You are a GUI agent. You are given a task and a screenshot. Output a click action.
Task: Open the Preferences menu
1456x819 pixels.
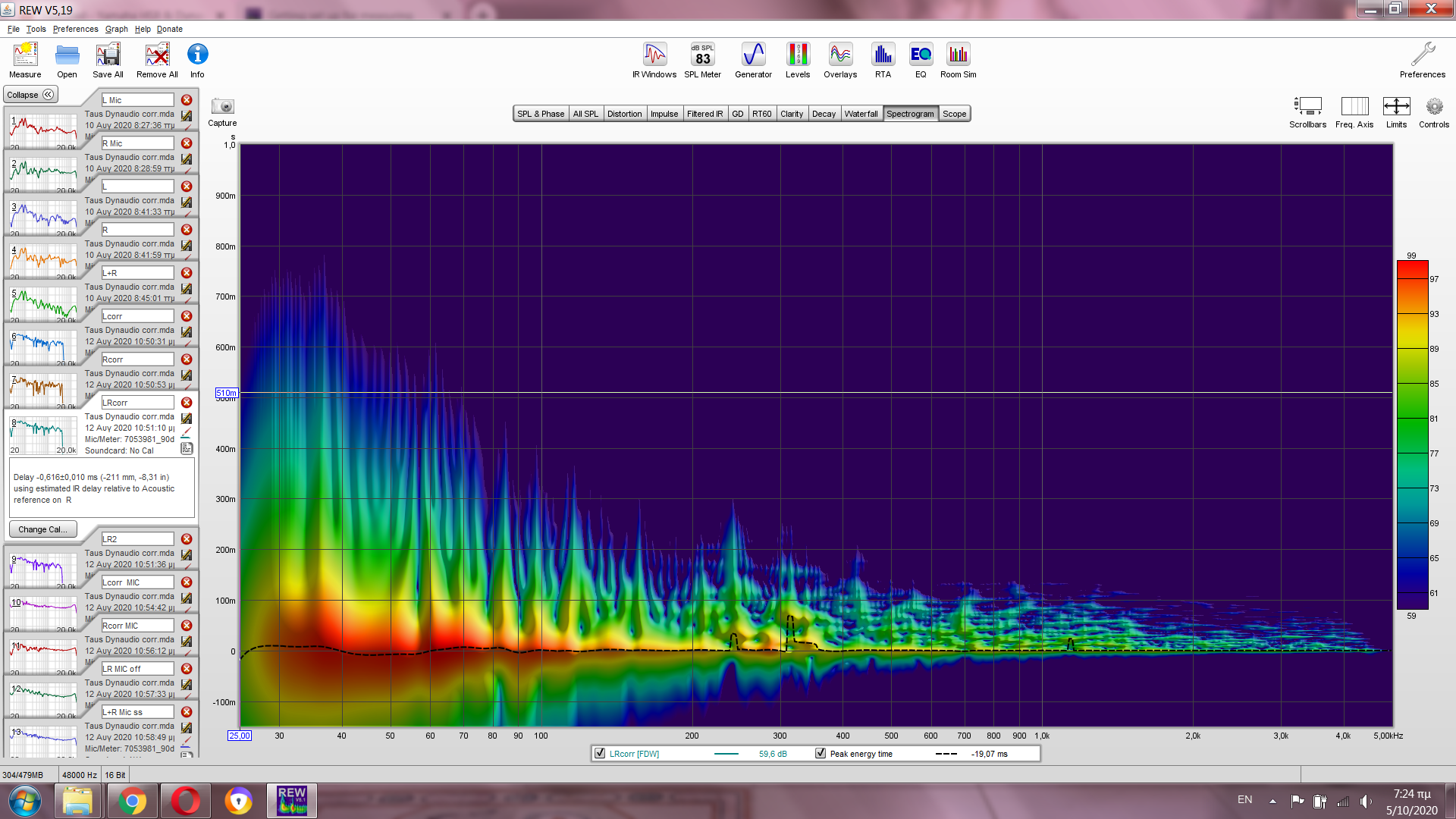click(x=75, y=29)
